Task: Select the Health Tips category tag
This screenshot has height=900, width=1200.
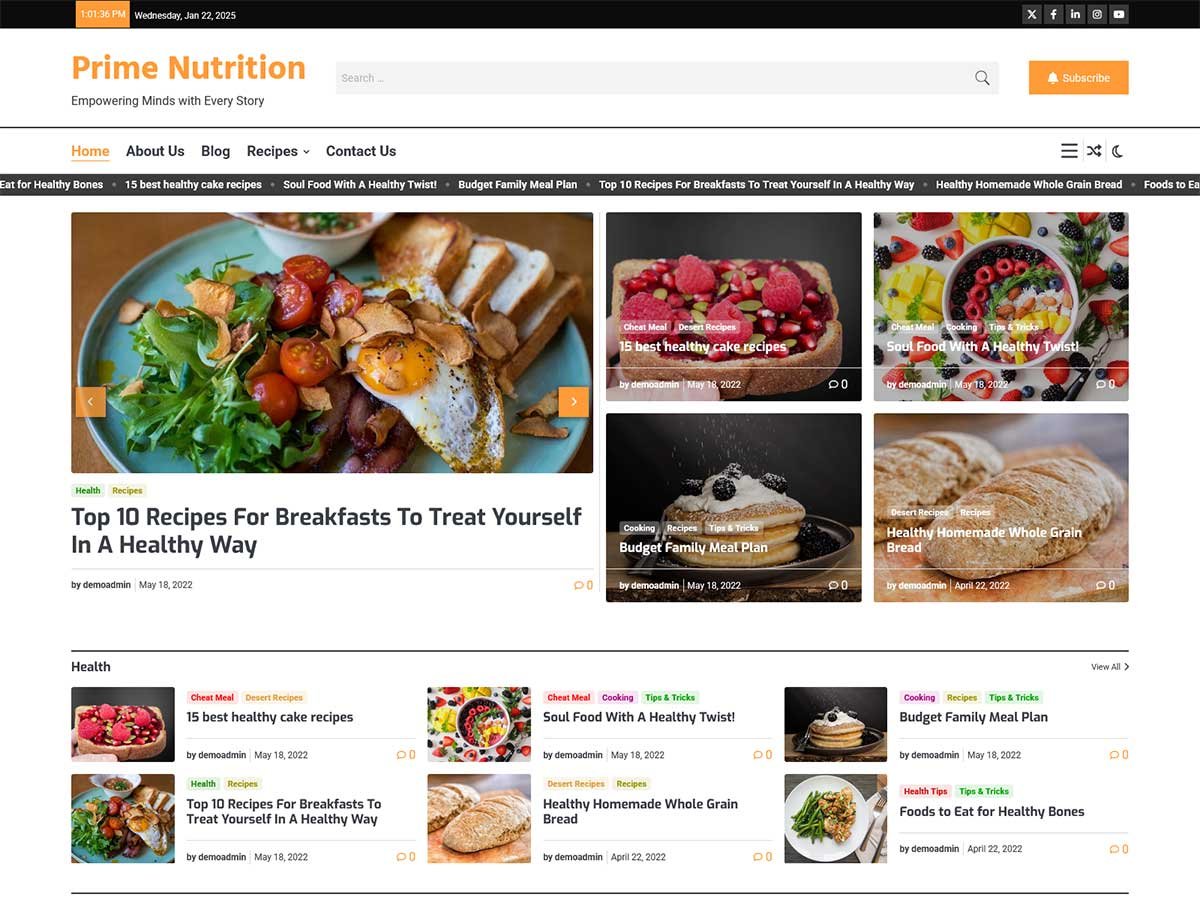Action: point(925,791)
